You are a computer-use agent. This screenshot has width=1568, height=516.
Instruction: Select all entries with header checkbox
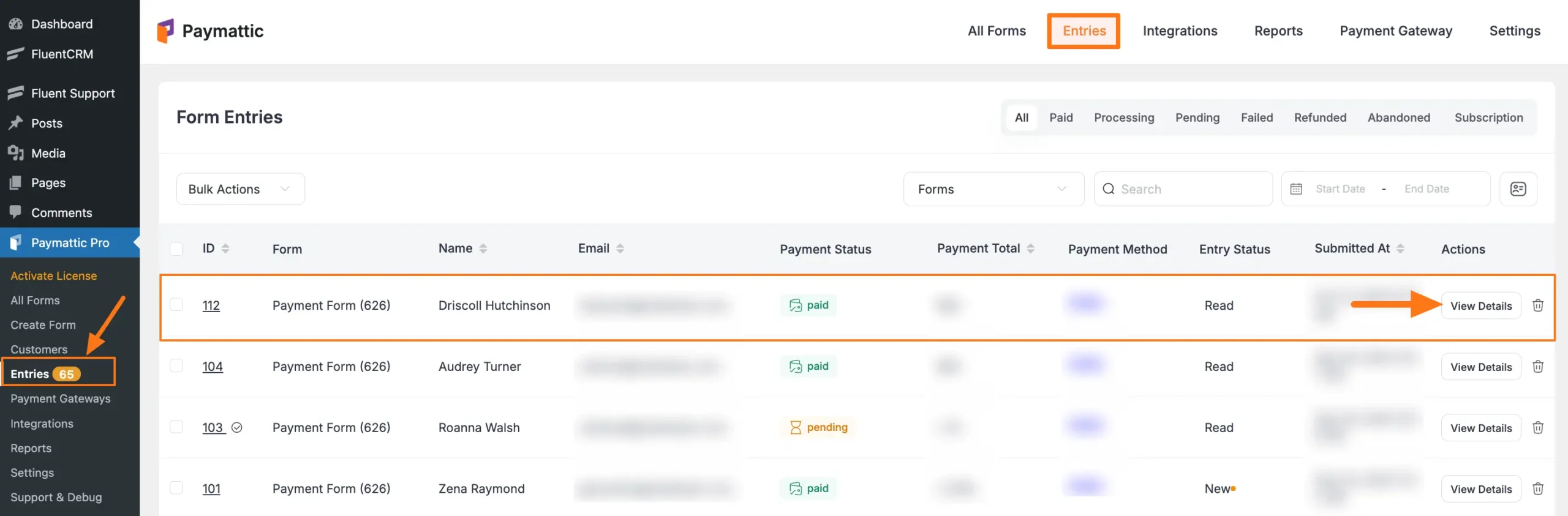tap(176, 249)
